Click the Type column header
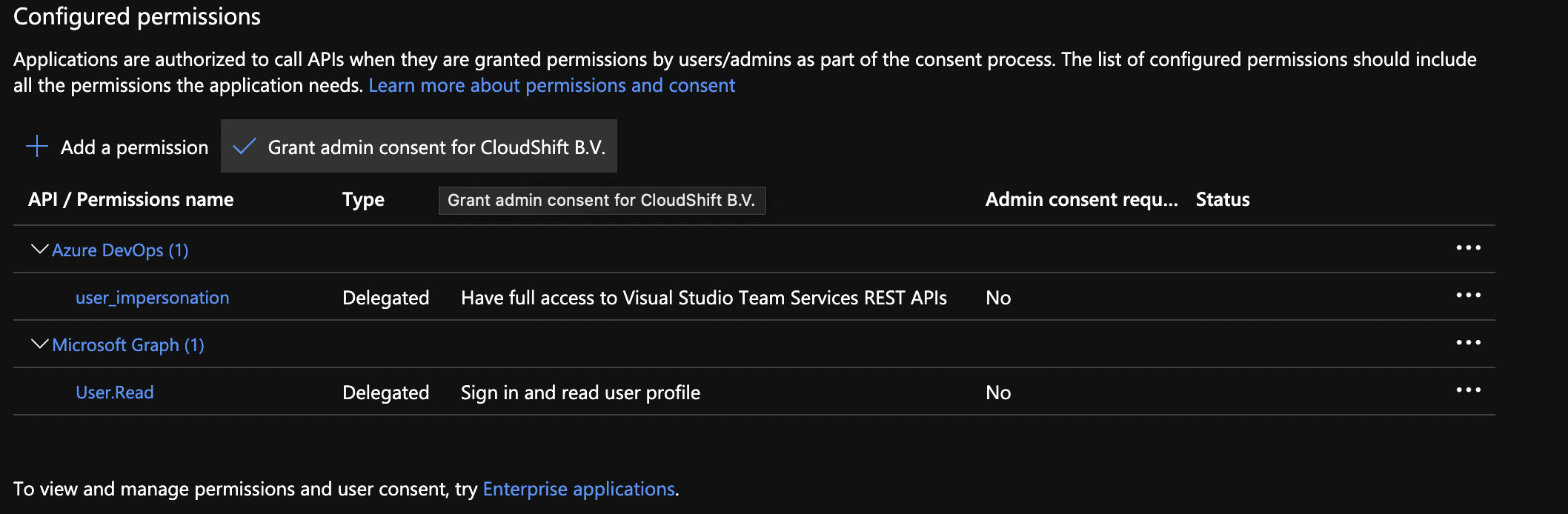The width and height of the screenshot is (1568, 514). click(363, 200)
